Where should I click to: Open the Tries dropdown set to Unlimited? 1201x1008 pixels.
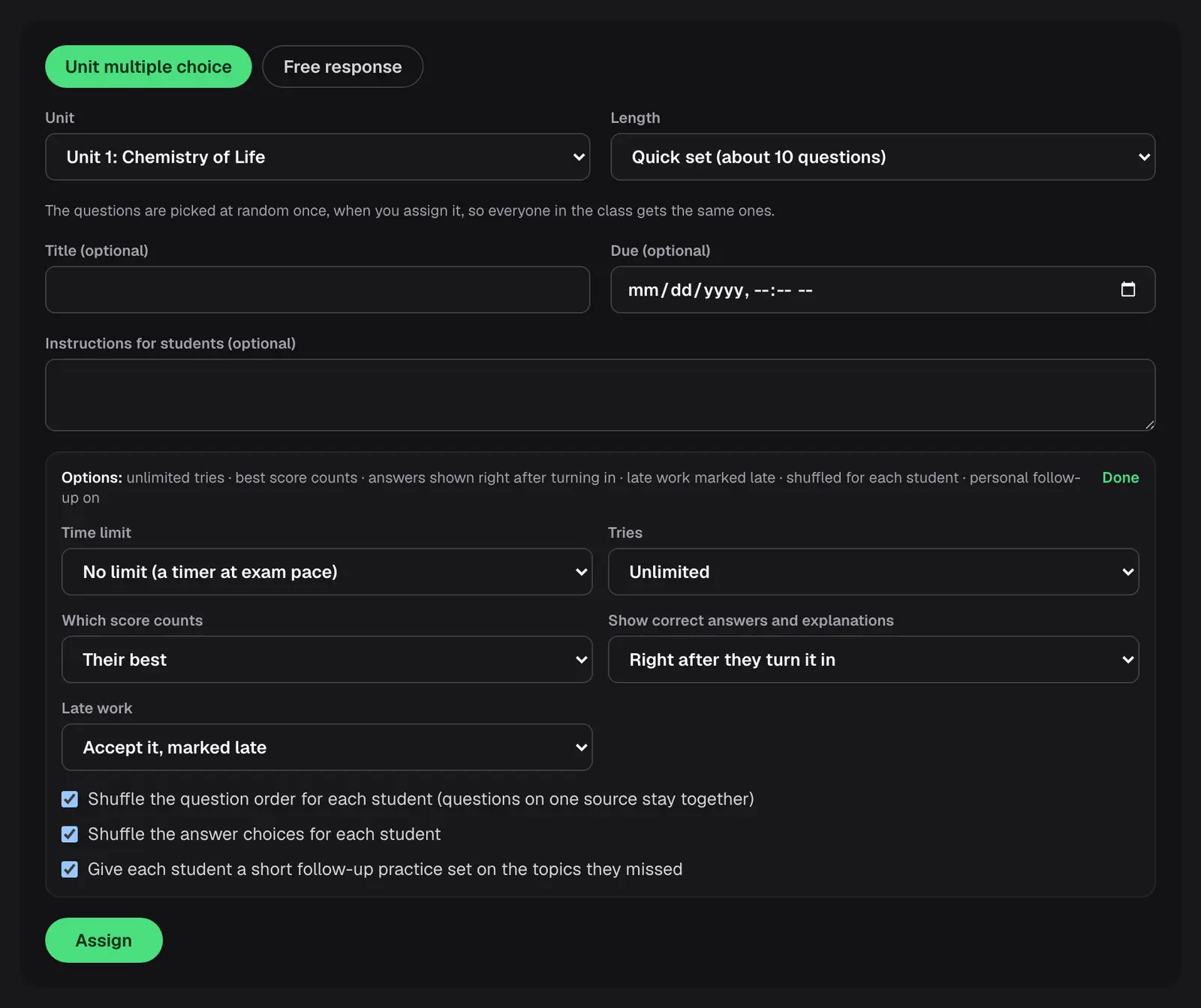coord(873,572)
